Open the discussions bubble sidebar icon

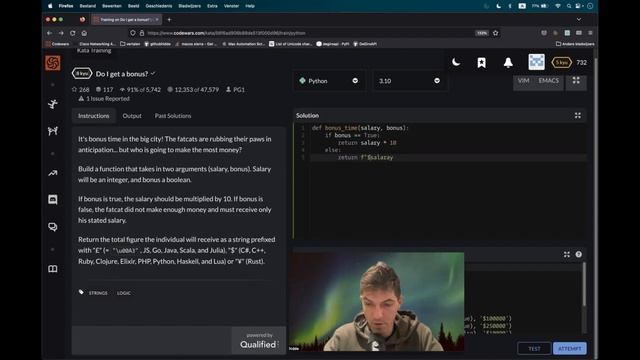(x=53, y=227)
